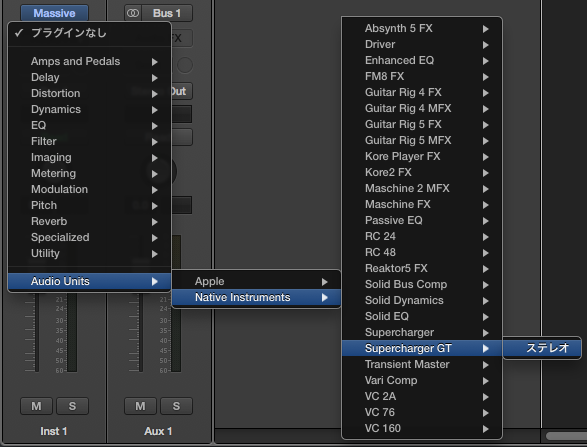This screenshot has height=447, width=587.
Task: Choose Kore Player FX plugin
Action: [x=422, y=156]
